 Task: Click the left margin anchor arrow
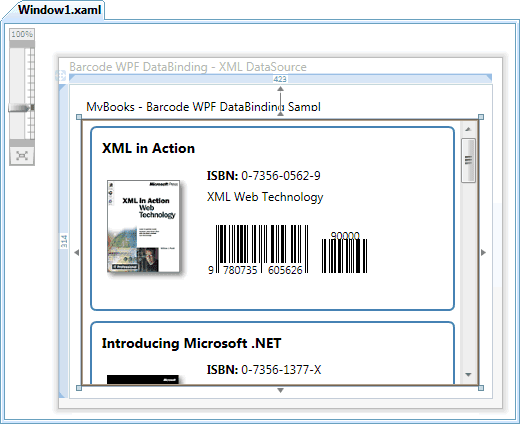click(77, 252)
